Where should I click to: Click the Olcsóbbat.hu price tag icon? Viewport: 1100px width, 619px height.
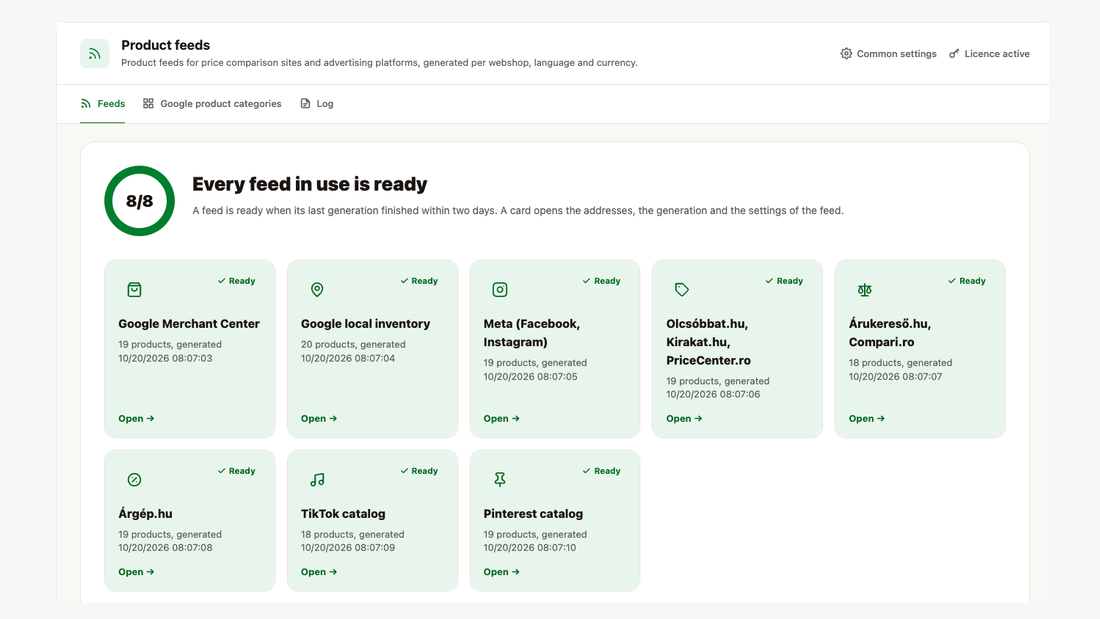coord(682,289)
